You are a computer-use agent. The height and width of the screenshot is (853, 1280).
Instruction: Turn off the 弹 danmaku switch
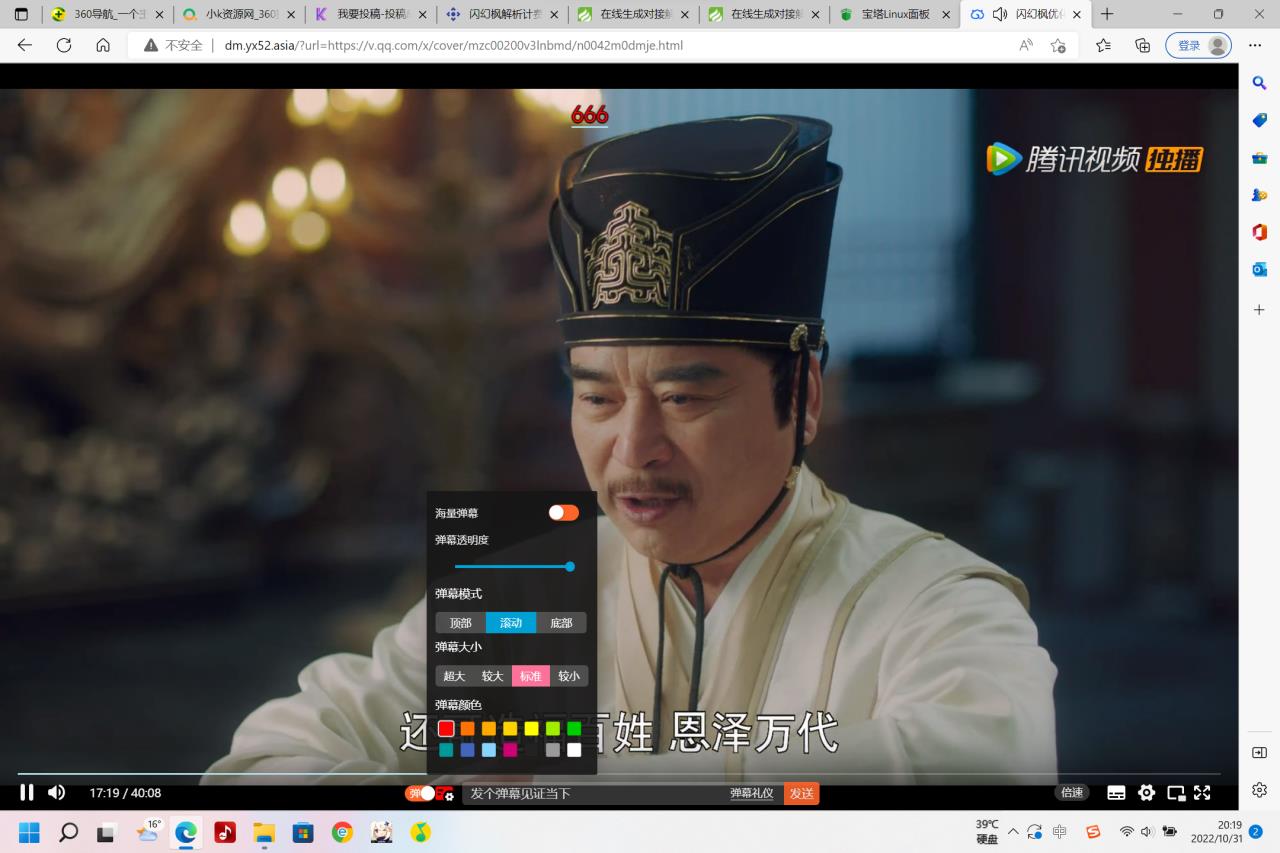tap(421, 793)
